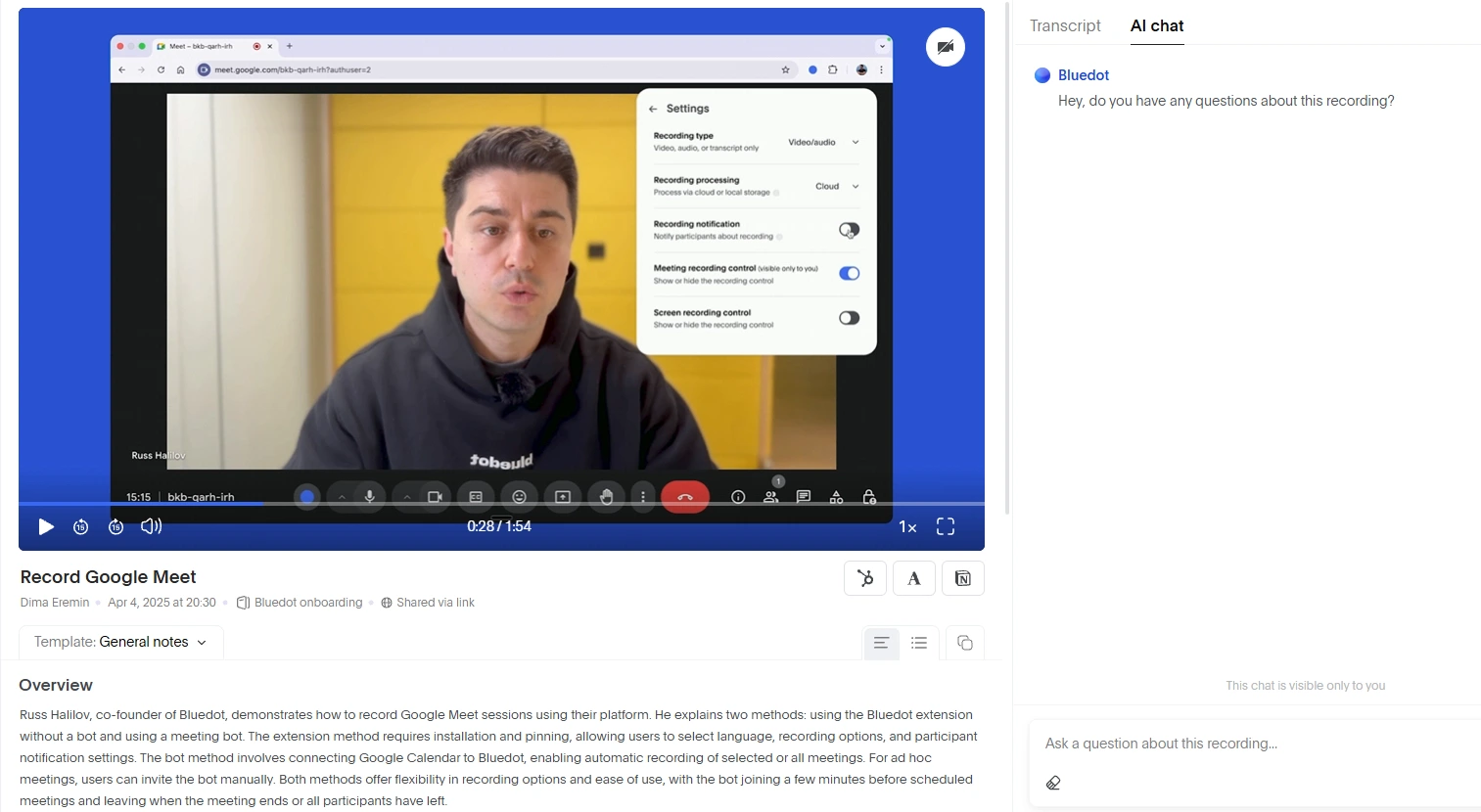Toggle Meeting recording control switch in video
The height and width of the screenshot is (812, 1481).
tap(849, 274)
